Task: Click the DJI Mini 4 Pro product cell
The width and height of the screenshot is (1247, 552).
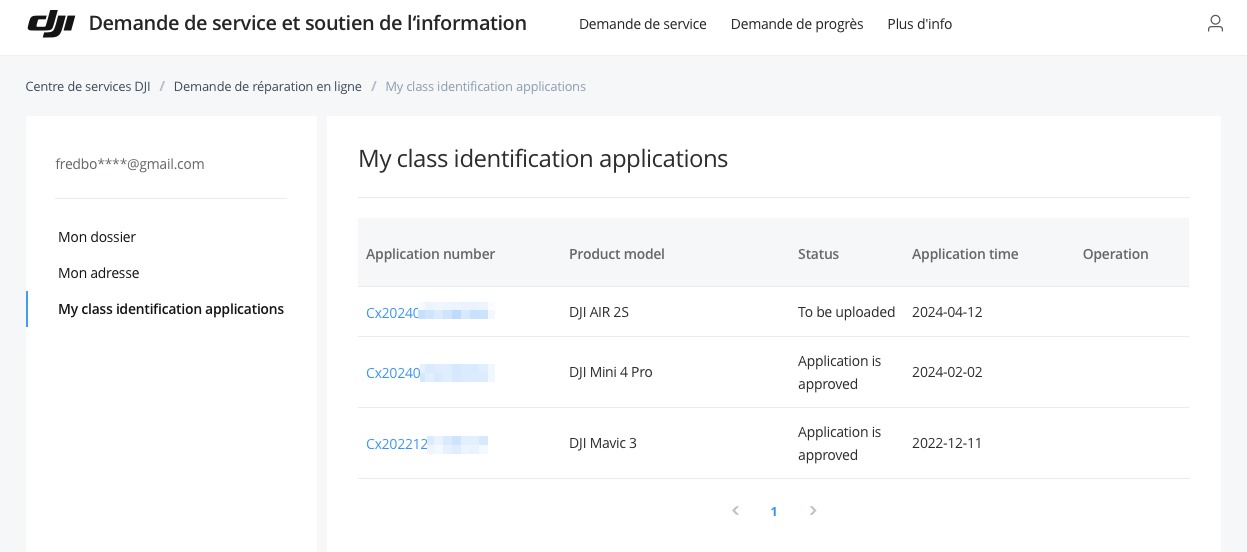Action: [610, 372]
